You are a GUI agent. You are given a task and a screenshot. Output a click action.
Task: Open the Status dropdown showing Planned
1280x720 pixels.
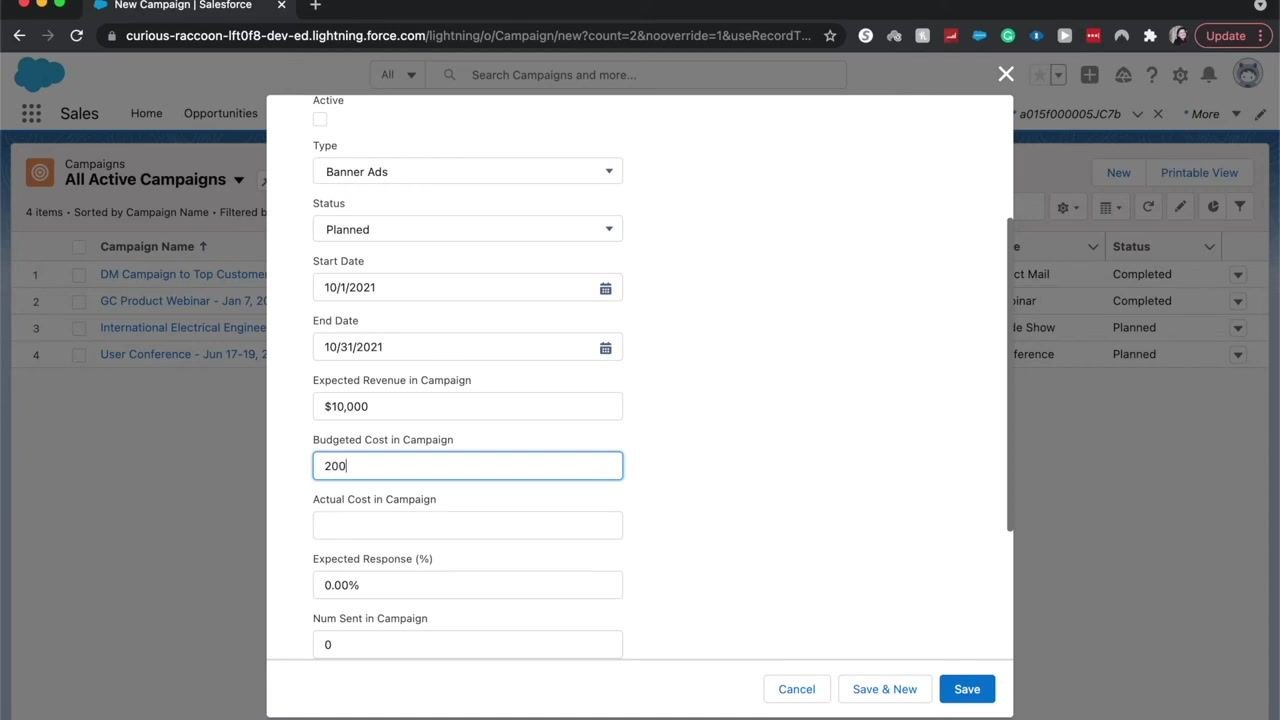(467, 229)
